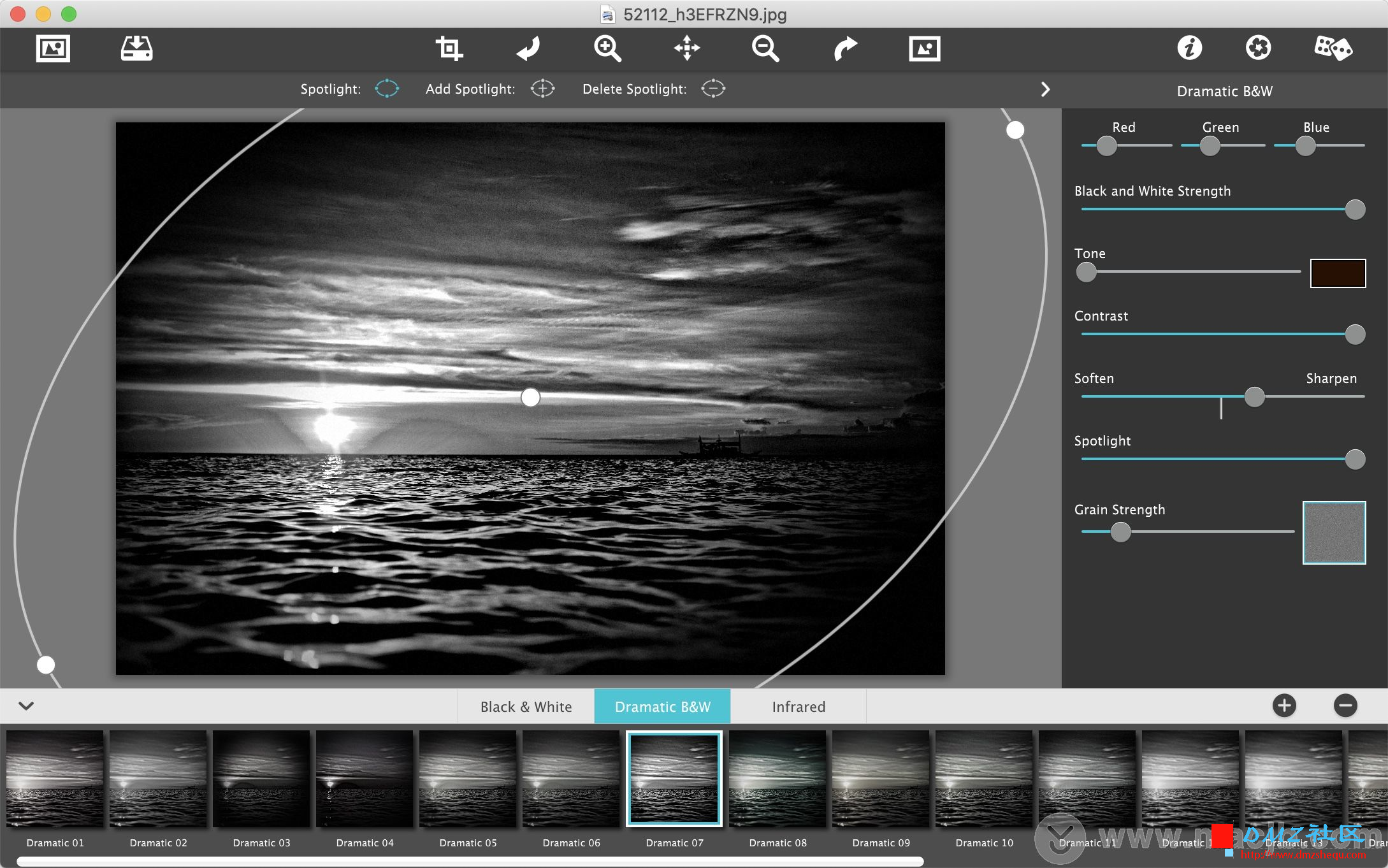
Task: Click the Delete Spotlight minus icon
Action: click(x=713, y=89)
